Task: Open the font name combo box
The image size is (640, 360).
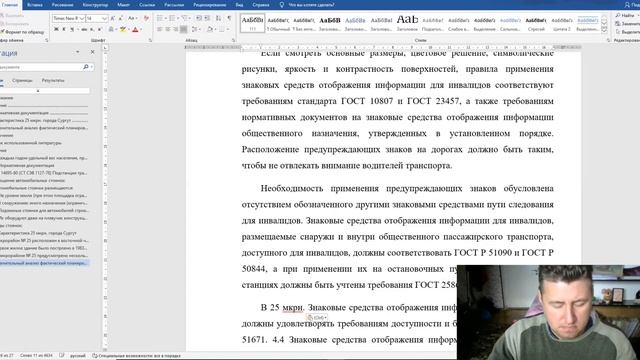Action: click(68, 18)
